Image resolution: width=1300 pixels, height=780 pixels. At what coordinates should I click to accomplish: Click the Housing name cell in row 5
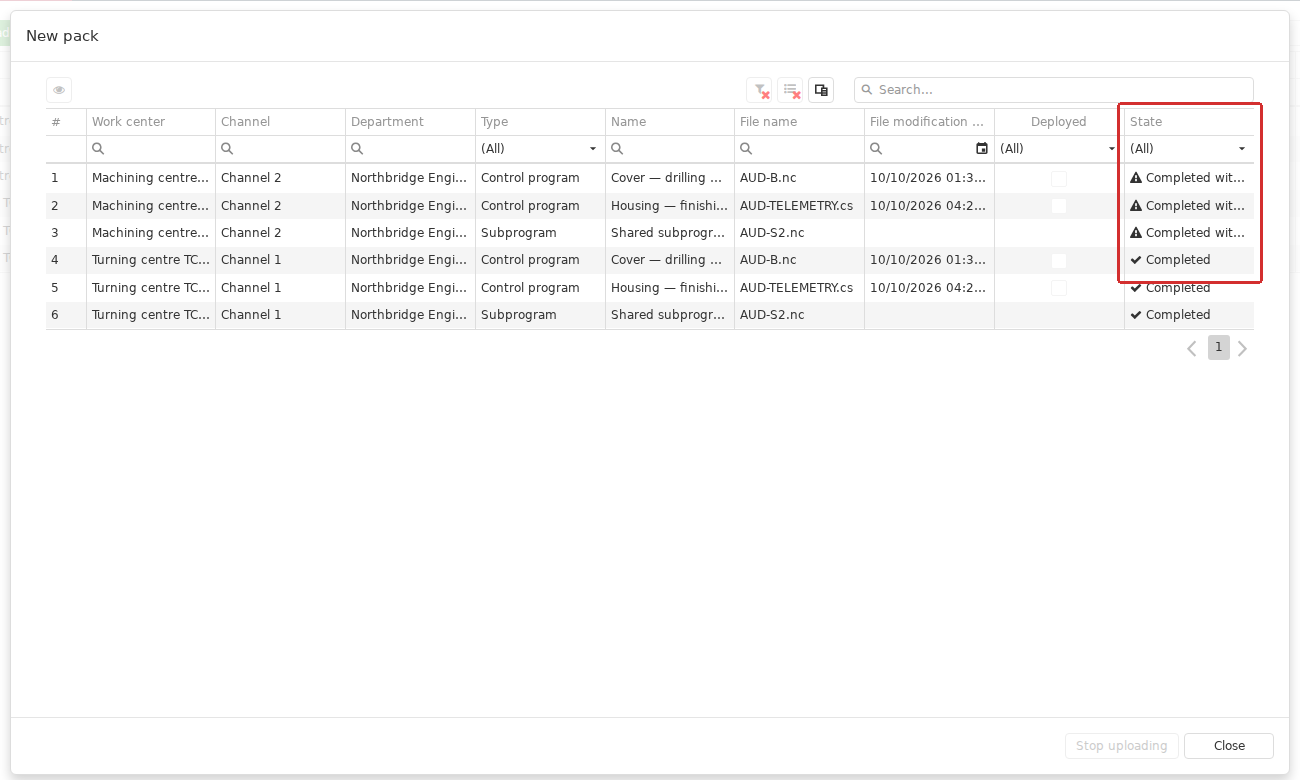pos(669,288)
